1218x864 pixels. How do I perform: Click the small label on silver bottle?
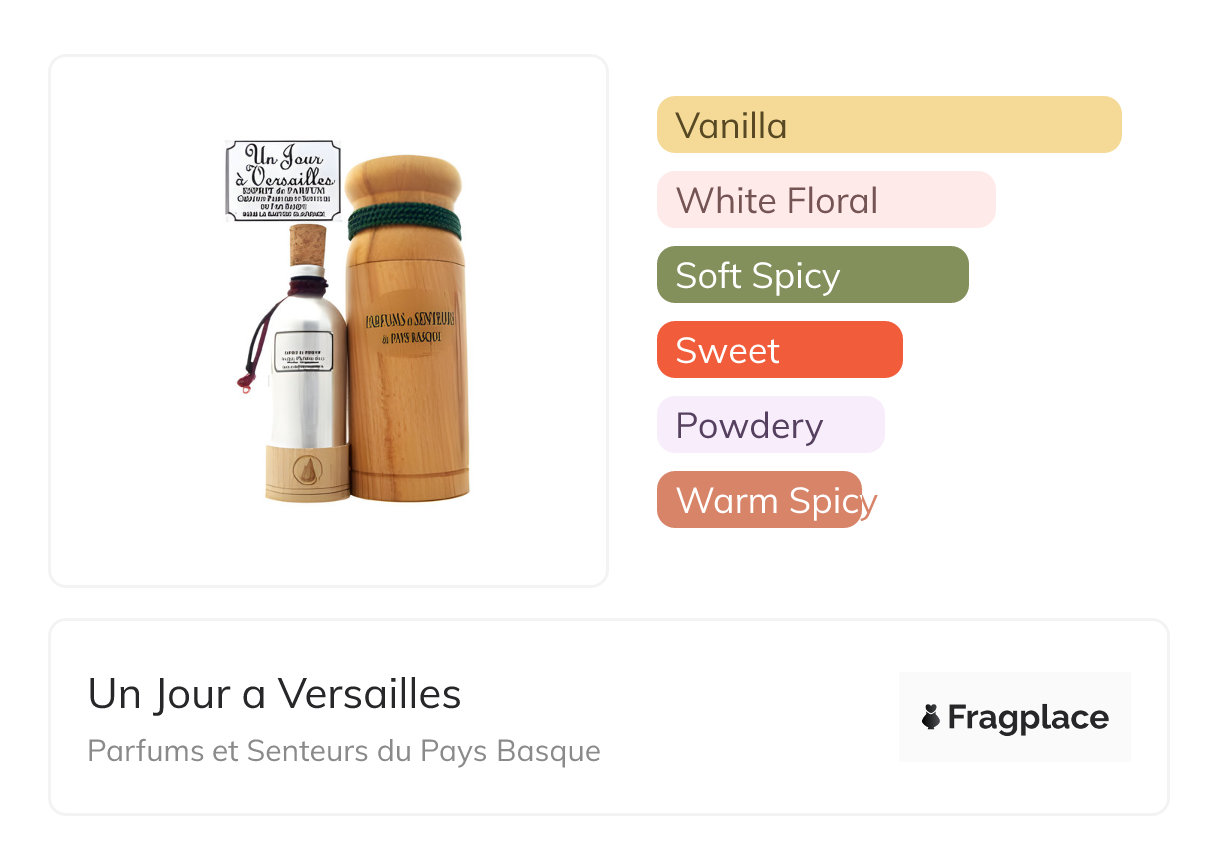pyautogui.click(x=303, y=352)
